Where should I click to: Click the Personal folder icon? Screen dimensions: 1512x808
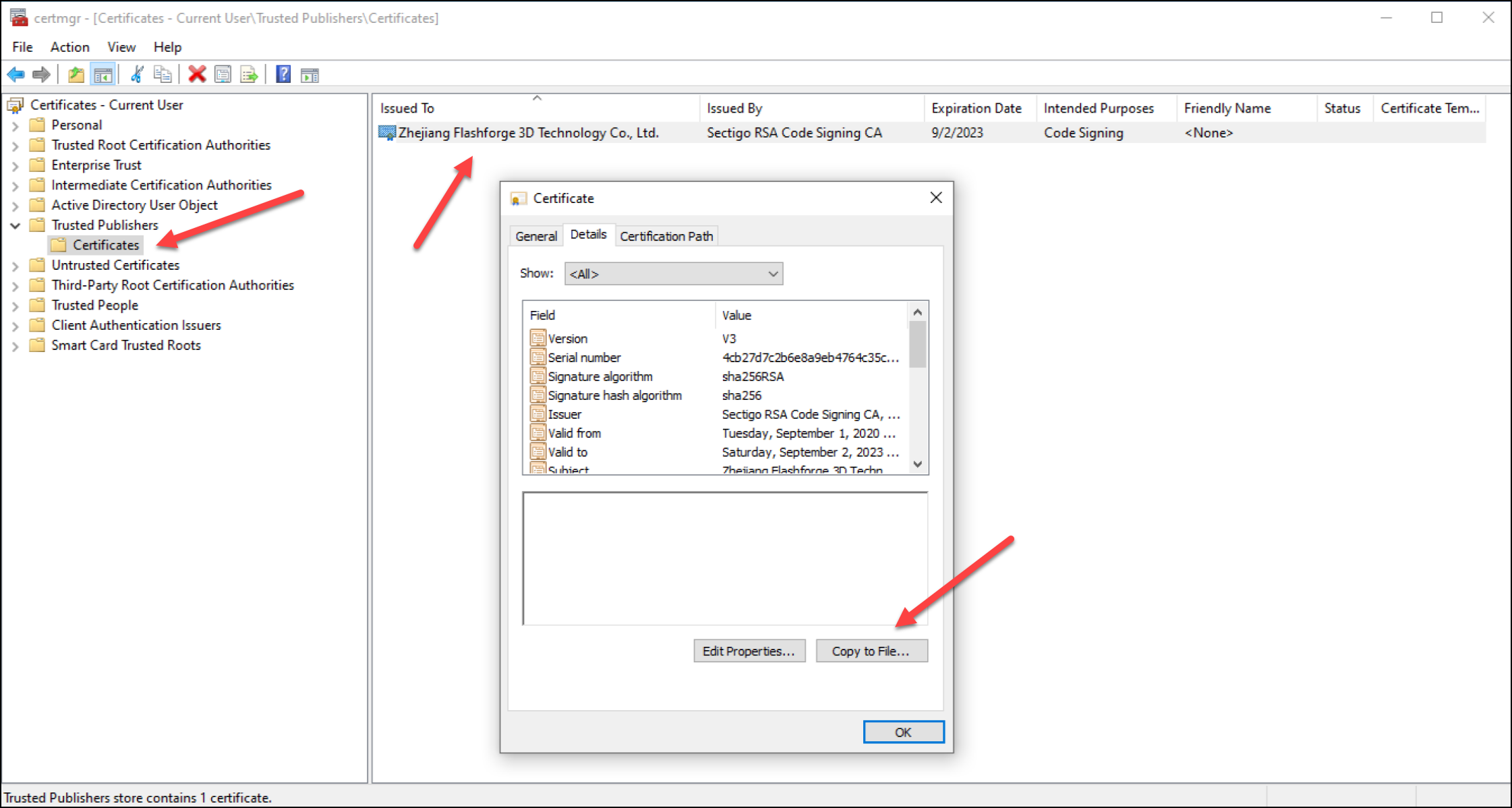point(38,125)
